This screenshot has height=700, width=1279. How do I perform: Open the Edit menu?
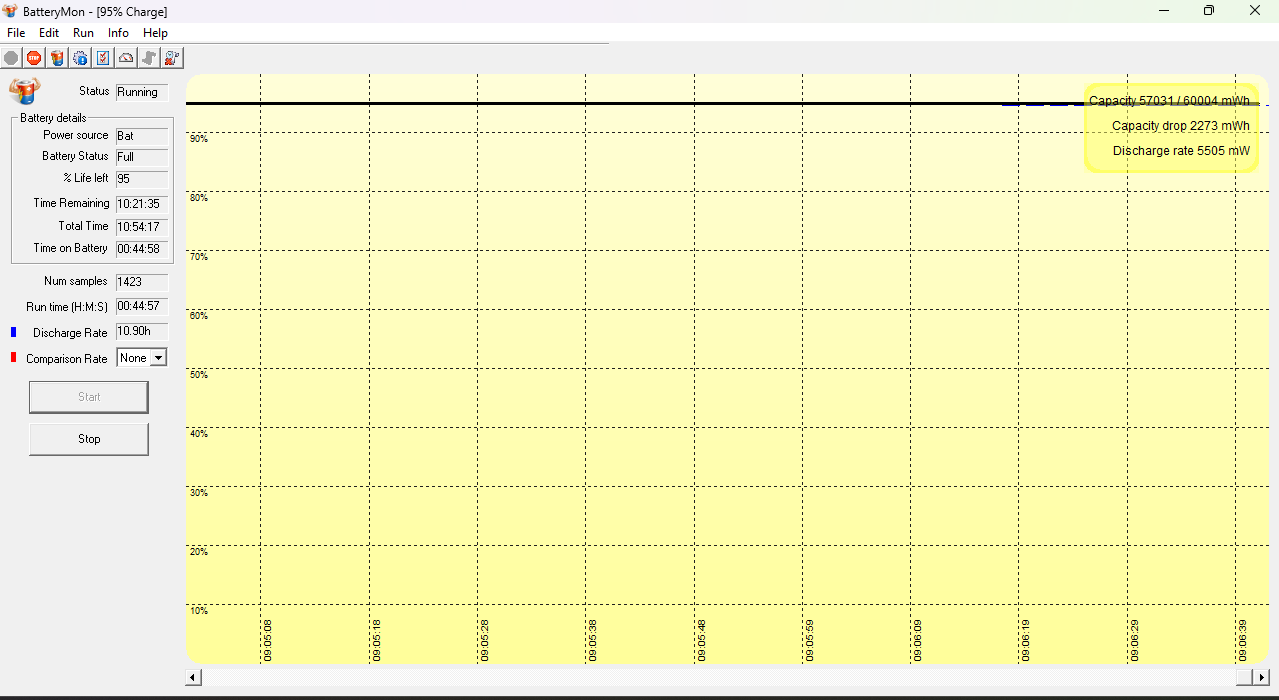[49, 33]
